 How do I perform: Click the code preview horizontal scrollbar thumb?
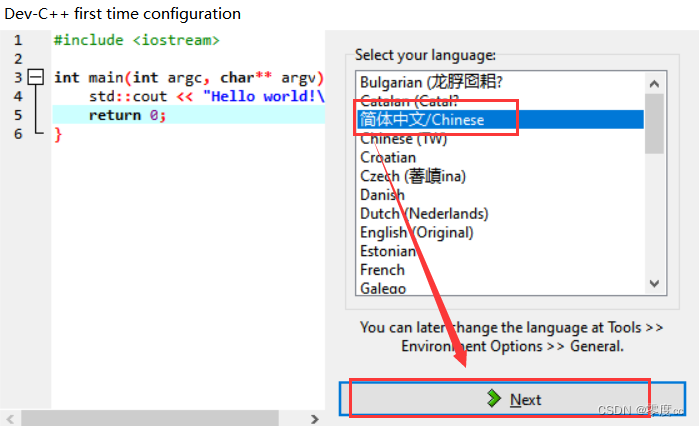(x=150, y=419)
